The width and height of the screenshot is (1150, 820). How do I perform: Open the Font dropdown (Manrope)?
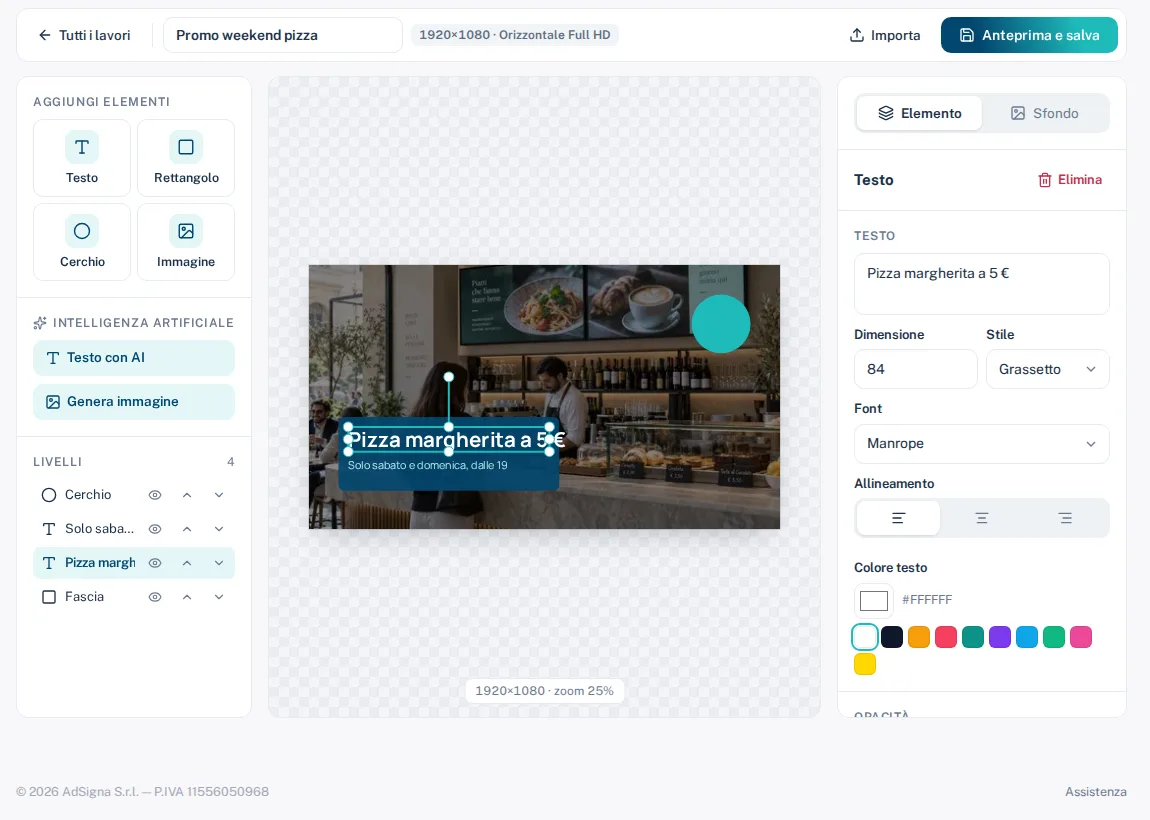[981, 444]
